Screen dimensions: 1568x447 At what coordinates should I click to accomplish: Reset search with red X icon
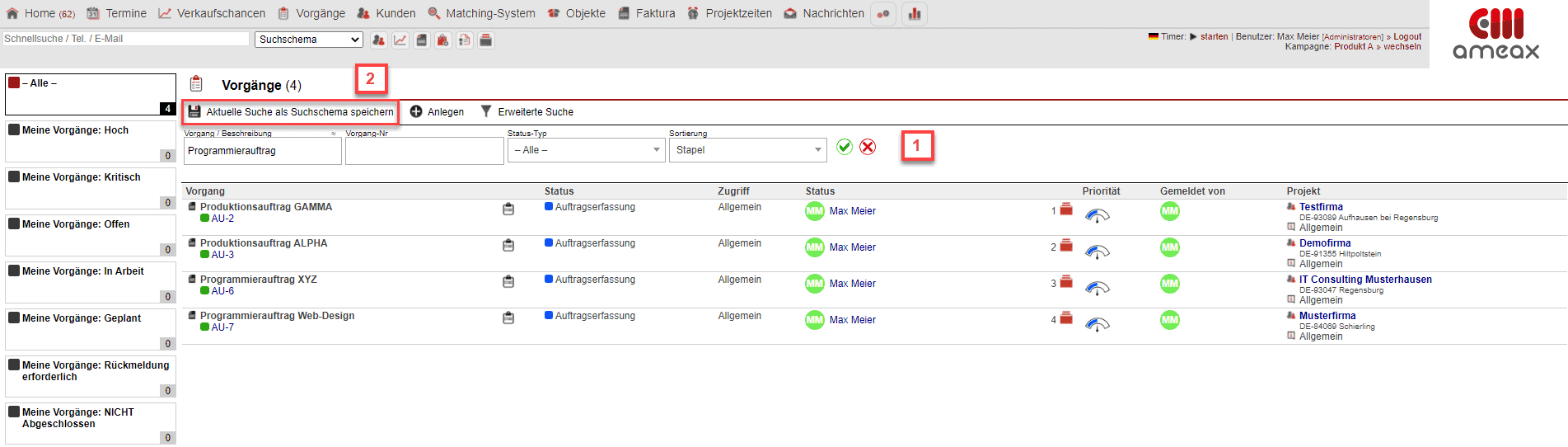point(868,147)
